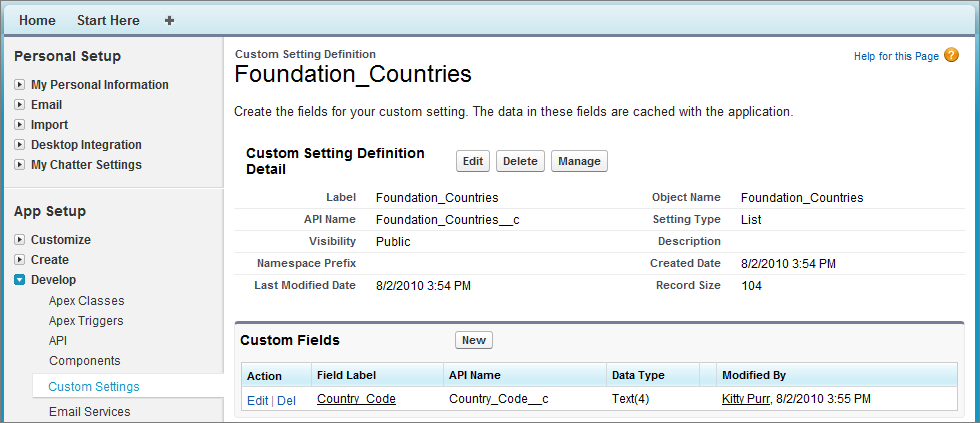Open the Country_Code field label link
This screenshot has height=423, width=980.
pos(356,399)
